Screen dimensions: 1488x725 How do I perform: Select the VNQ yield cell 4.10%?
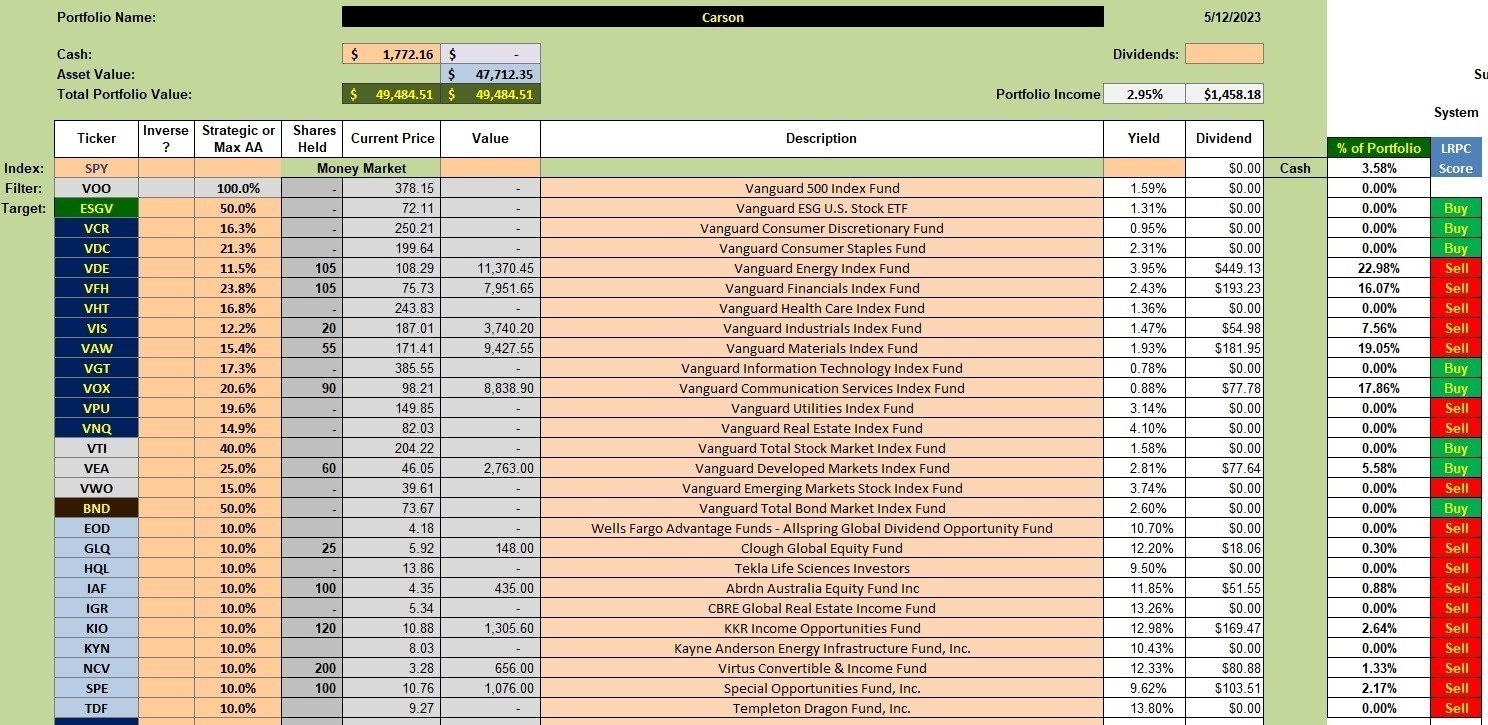pyautogui.click(x=1144, y=428)
